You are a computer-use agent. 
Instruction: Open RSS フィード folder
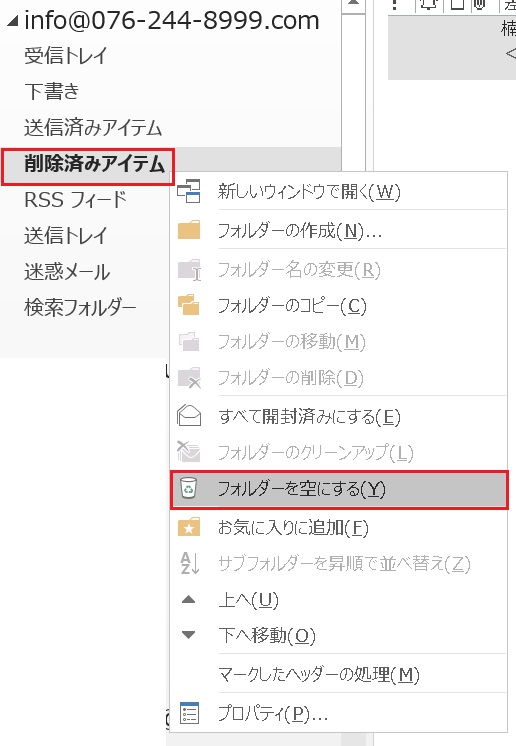point(75,200)
